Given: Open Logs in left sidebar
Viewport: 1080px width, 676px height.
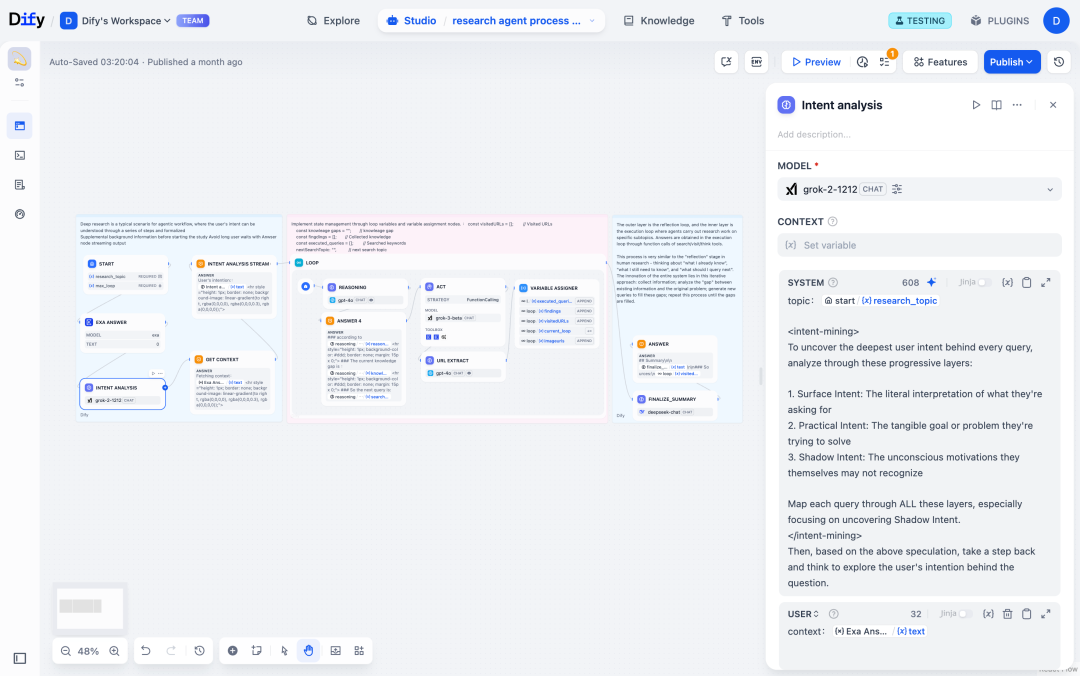Looking at the screenshot, I should click(x=20, y=185).
